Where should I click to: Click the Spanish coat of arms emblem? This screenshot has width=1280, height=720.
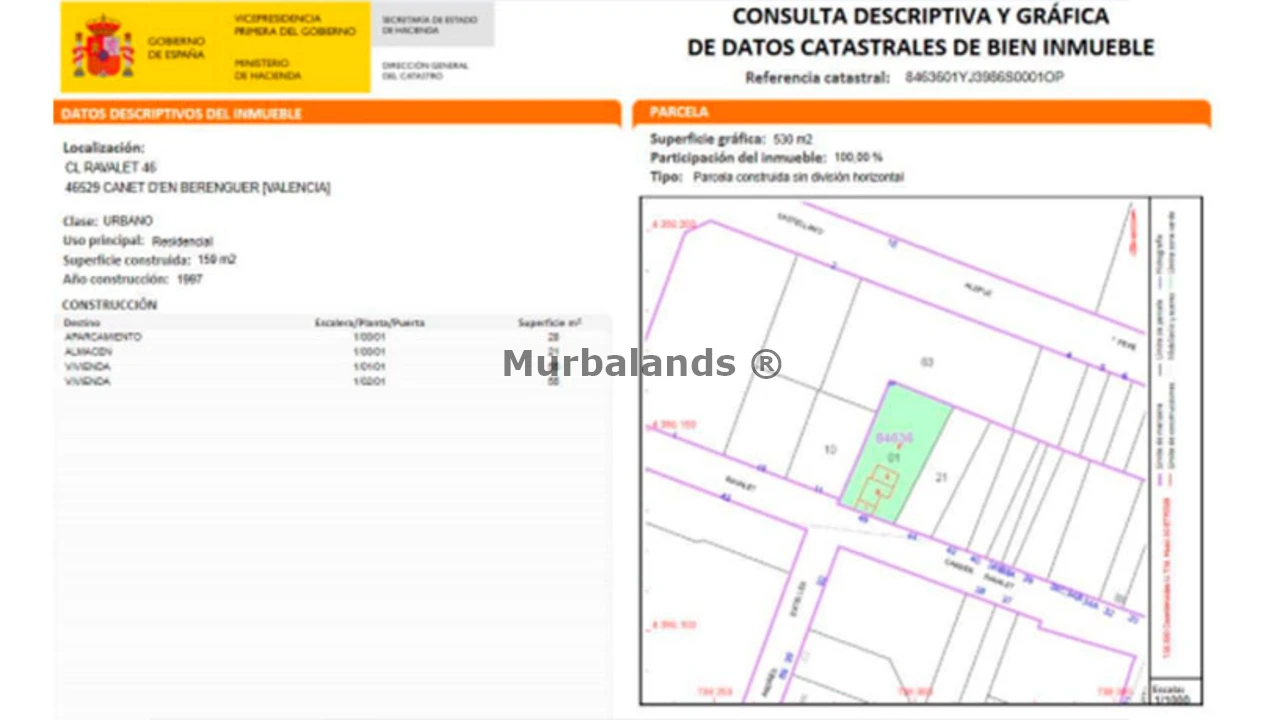(103, 47)
